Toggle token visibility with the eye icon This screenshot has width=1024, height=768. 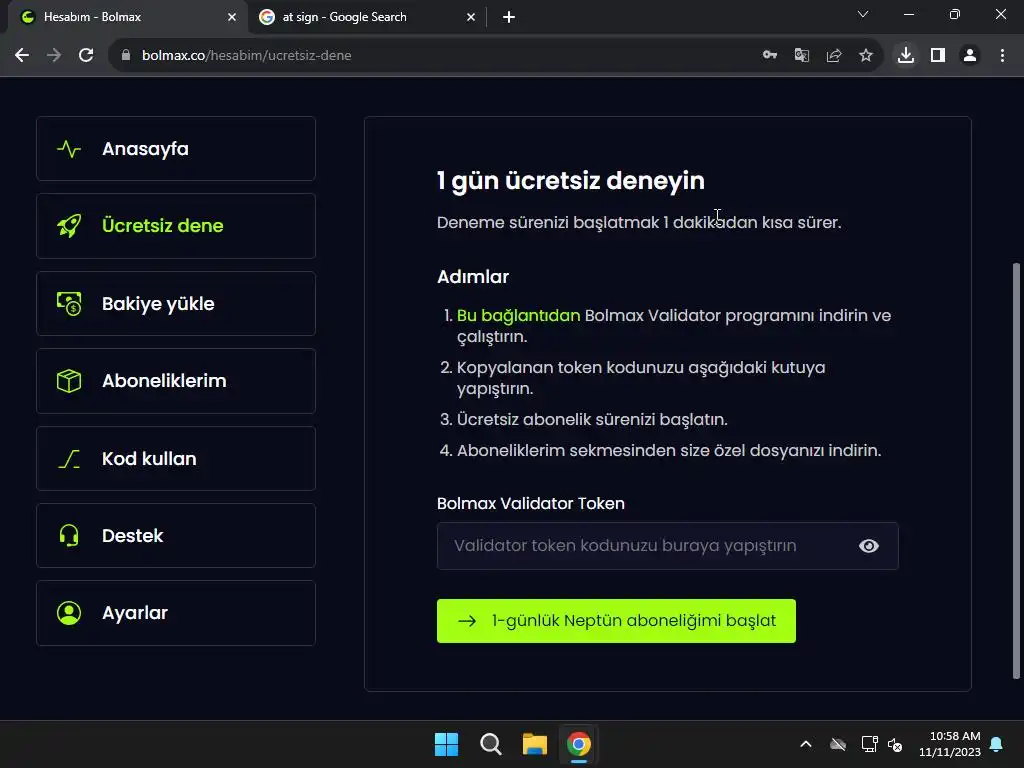869,546
